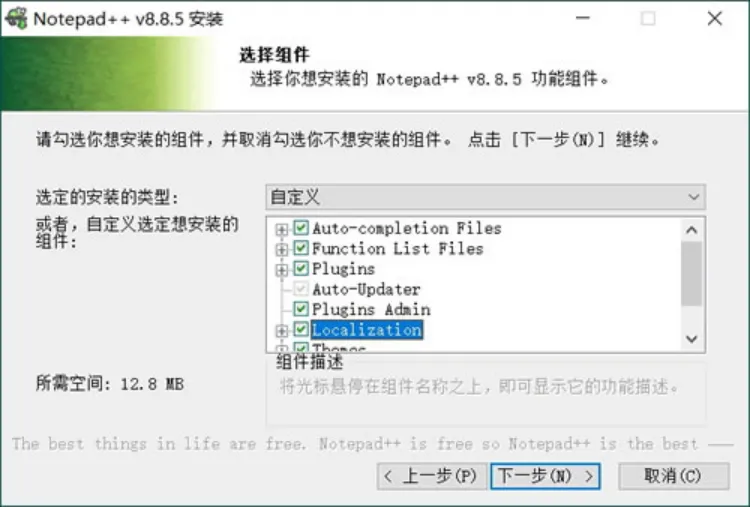Cancel the install with 取消(C)
Screen dimensions: 750x507
coord(673,476)
